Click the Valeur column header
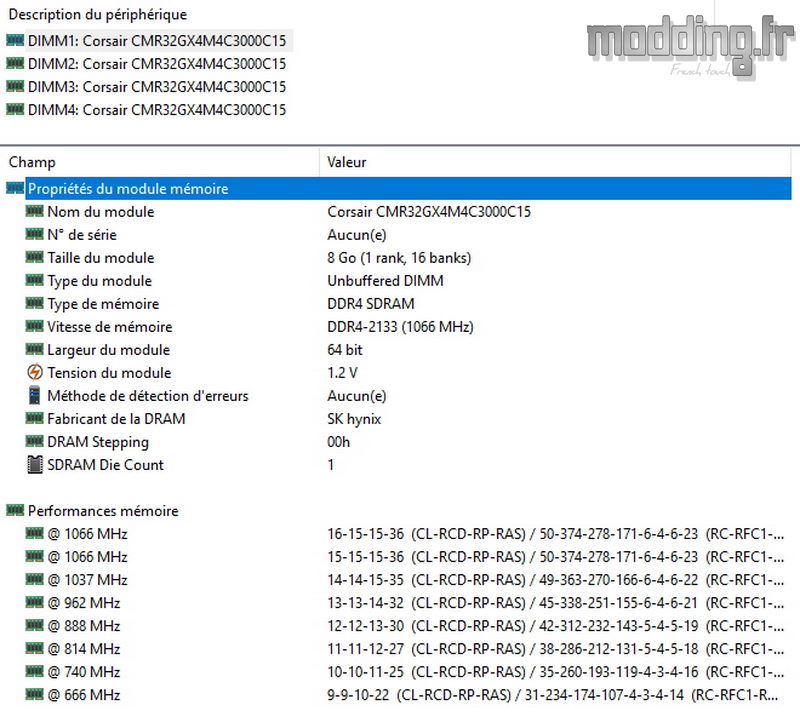Viewport: 800px width, 728px height. [347, 162]
